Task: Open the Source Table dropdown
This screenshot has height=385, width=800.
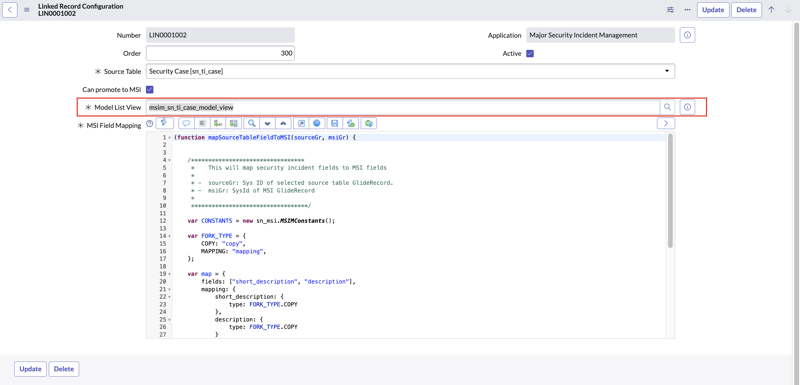Action: coord(410,71)
